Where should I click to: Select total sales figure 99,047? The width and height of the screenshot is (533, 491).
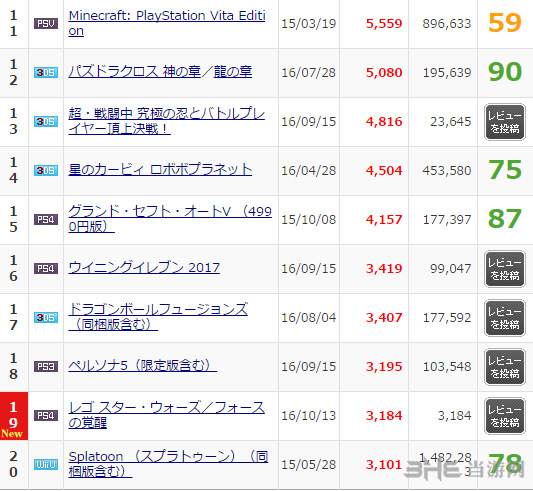tap(451, 268)
